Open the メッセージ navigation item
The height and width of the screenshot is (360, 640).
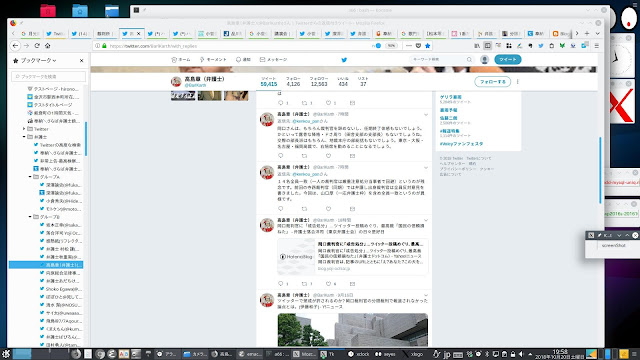tap(273, 60)
